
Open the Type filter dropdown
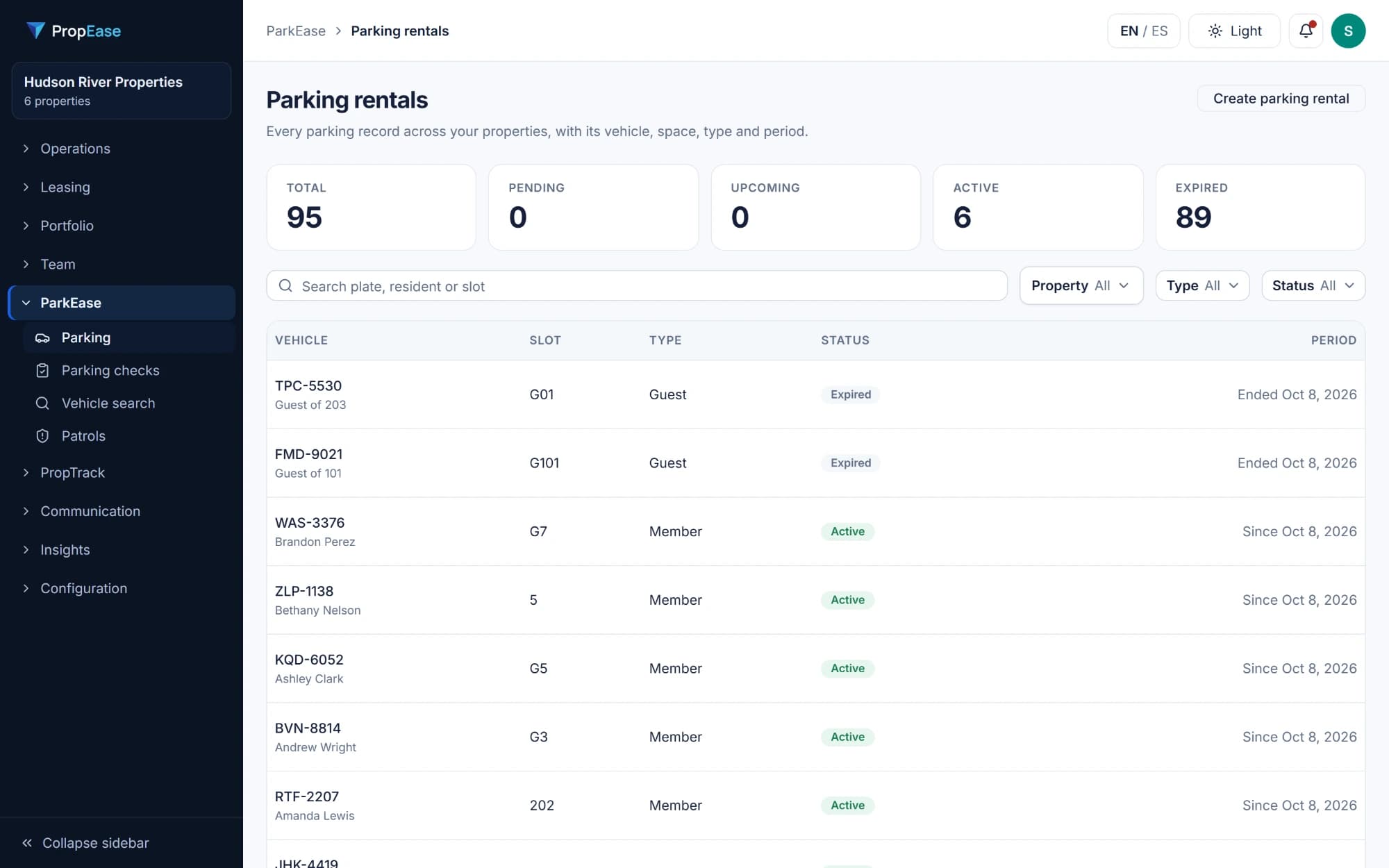(1202, 285)
